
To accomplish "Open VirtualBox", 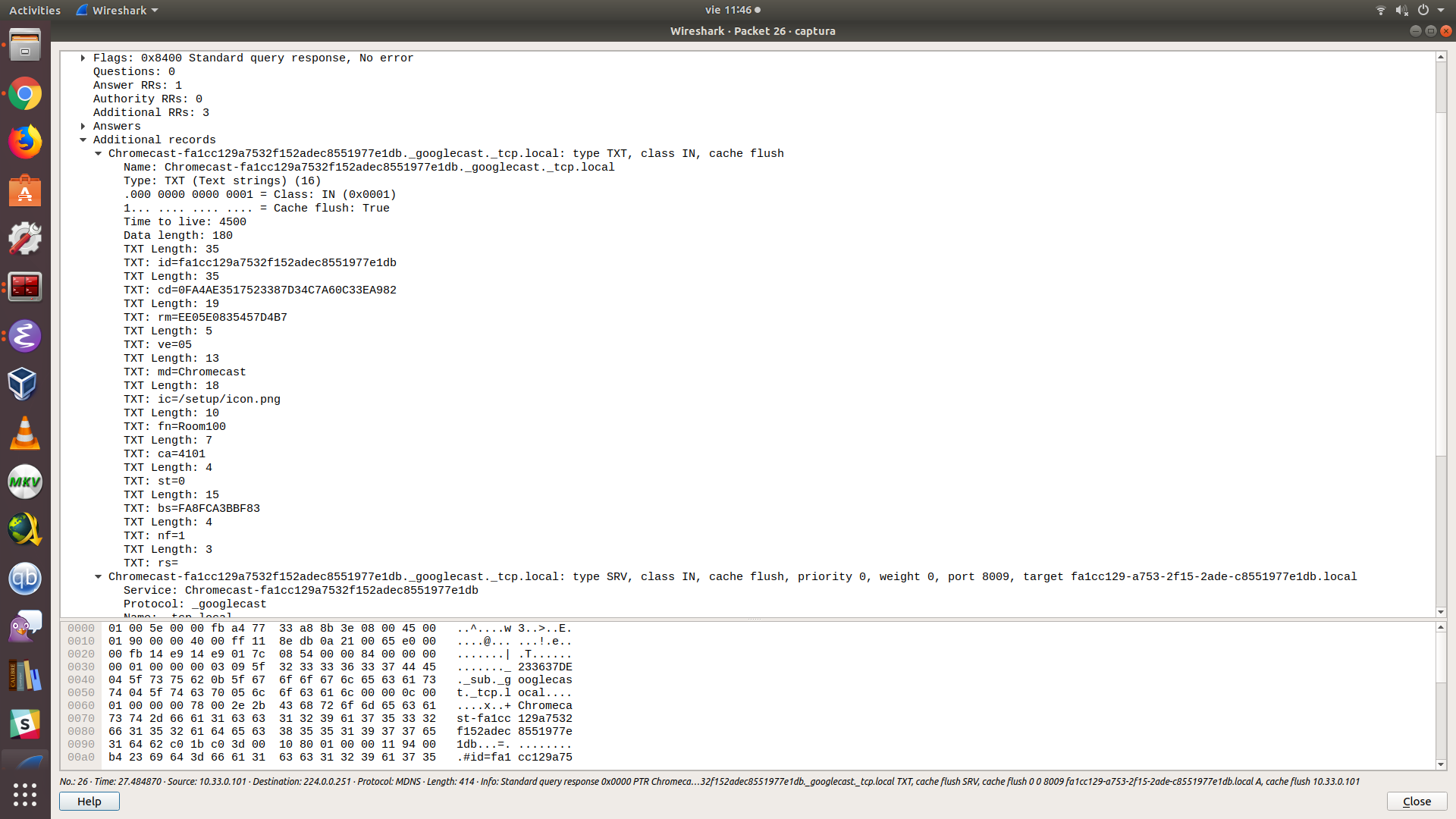I will (25, 384).
